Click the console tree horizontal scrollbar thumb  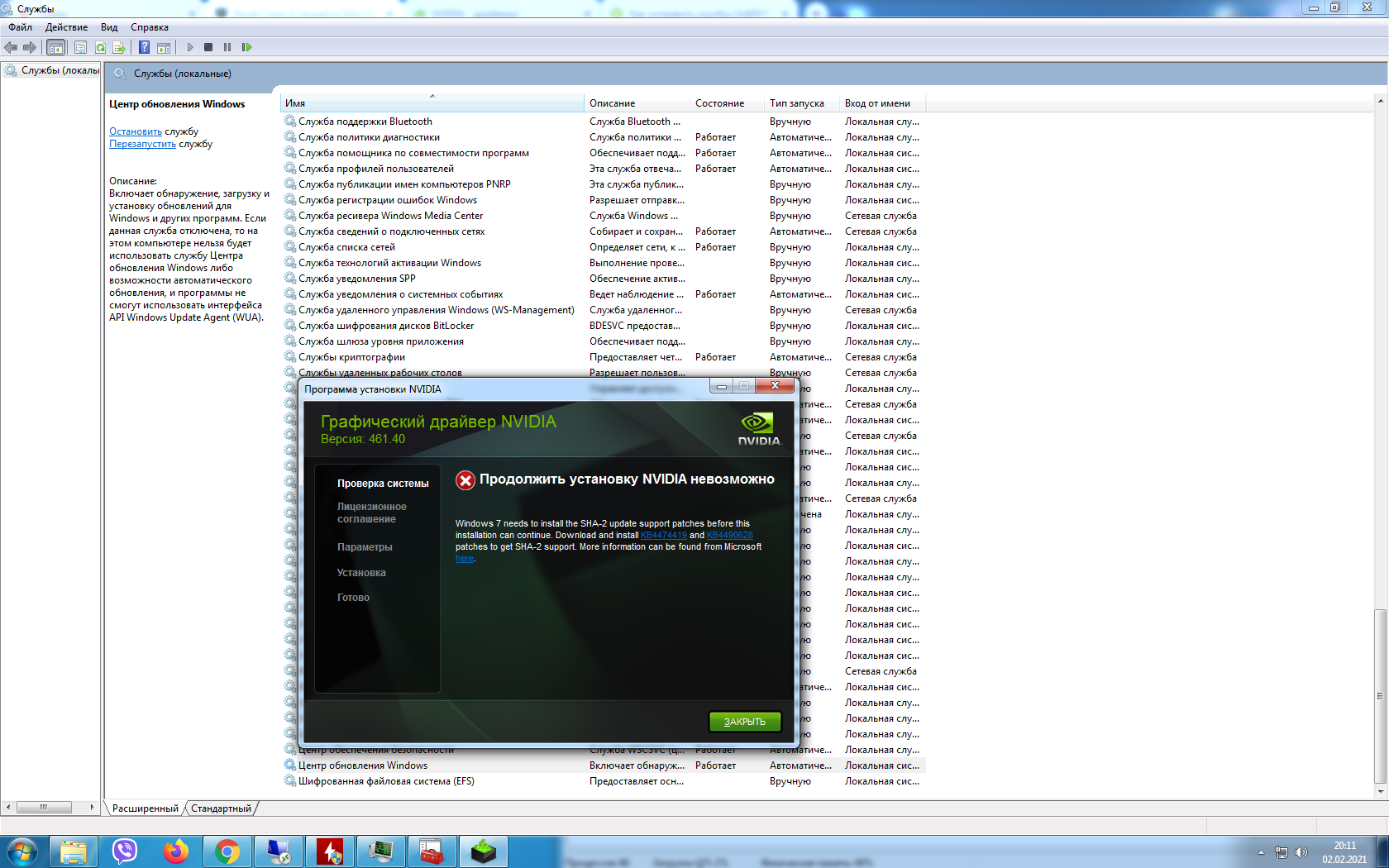coord(44,807)
